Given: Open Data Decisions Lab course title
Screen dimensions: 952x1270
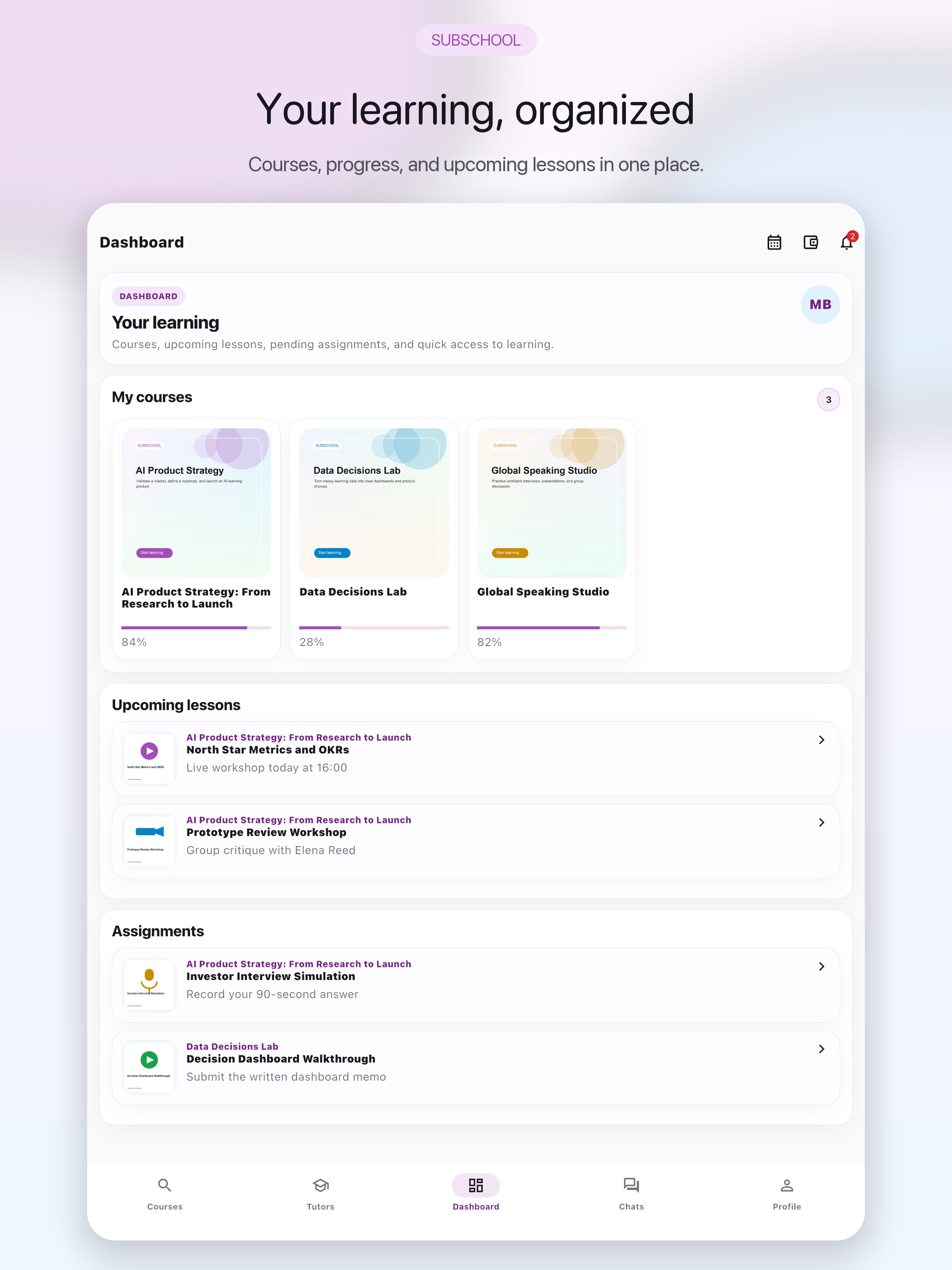Looking at the screenshot, I should coord(353,592).
